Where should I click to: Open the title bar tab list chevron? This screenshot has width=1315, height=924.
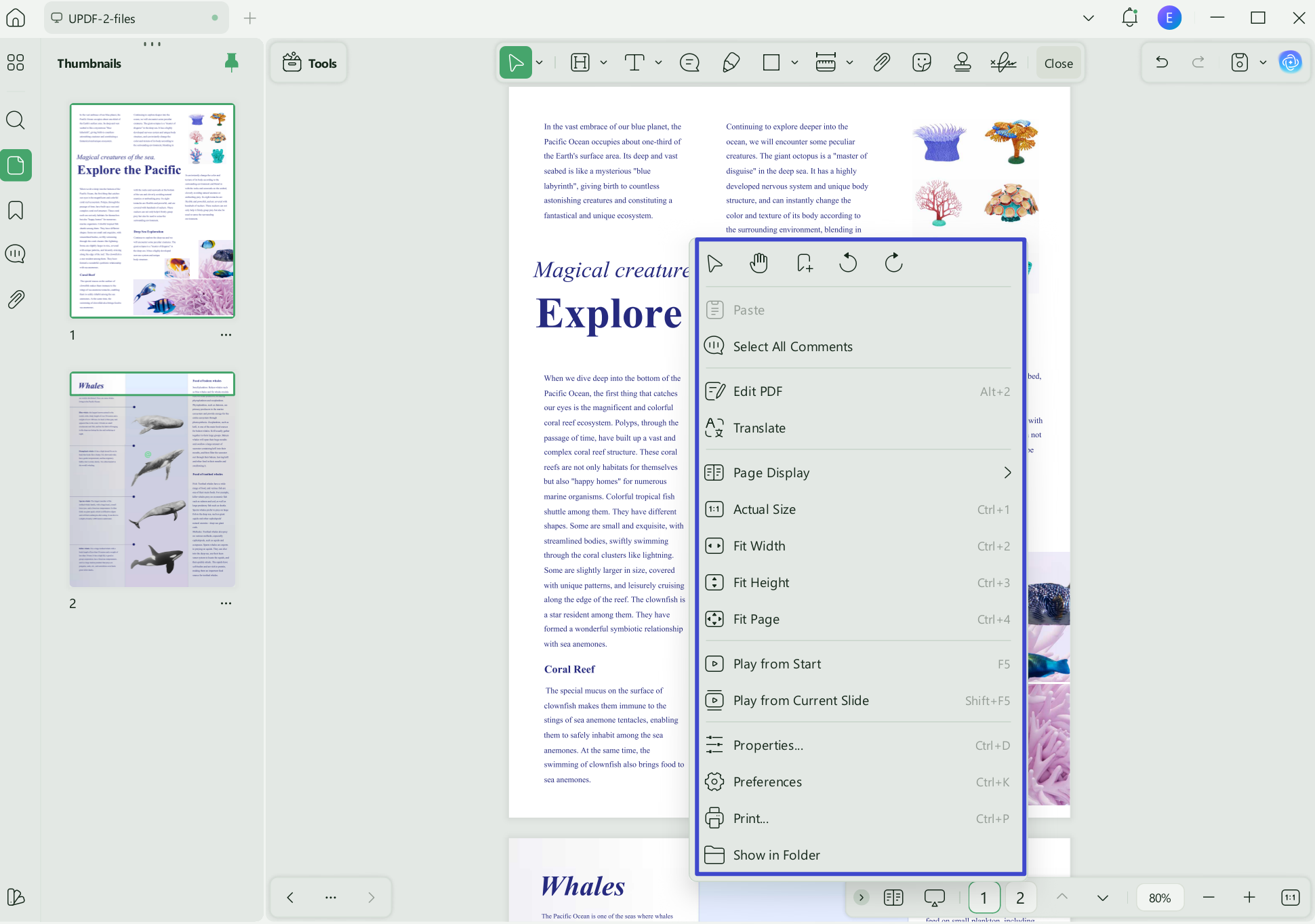pos(1089,18)
